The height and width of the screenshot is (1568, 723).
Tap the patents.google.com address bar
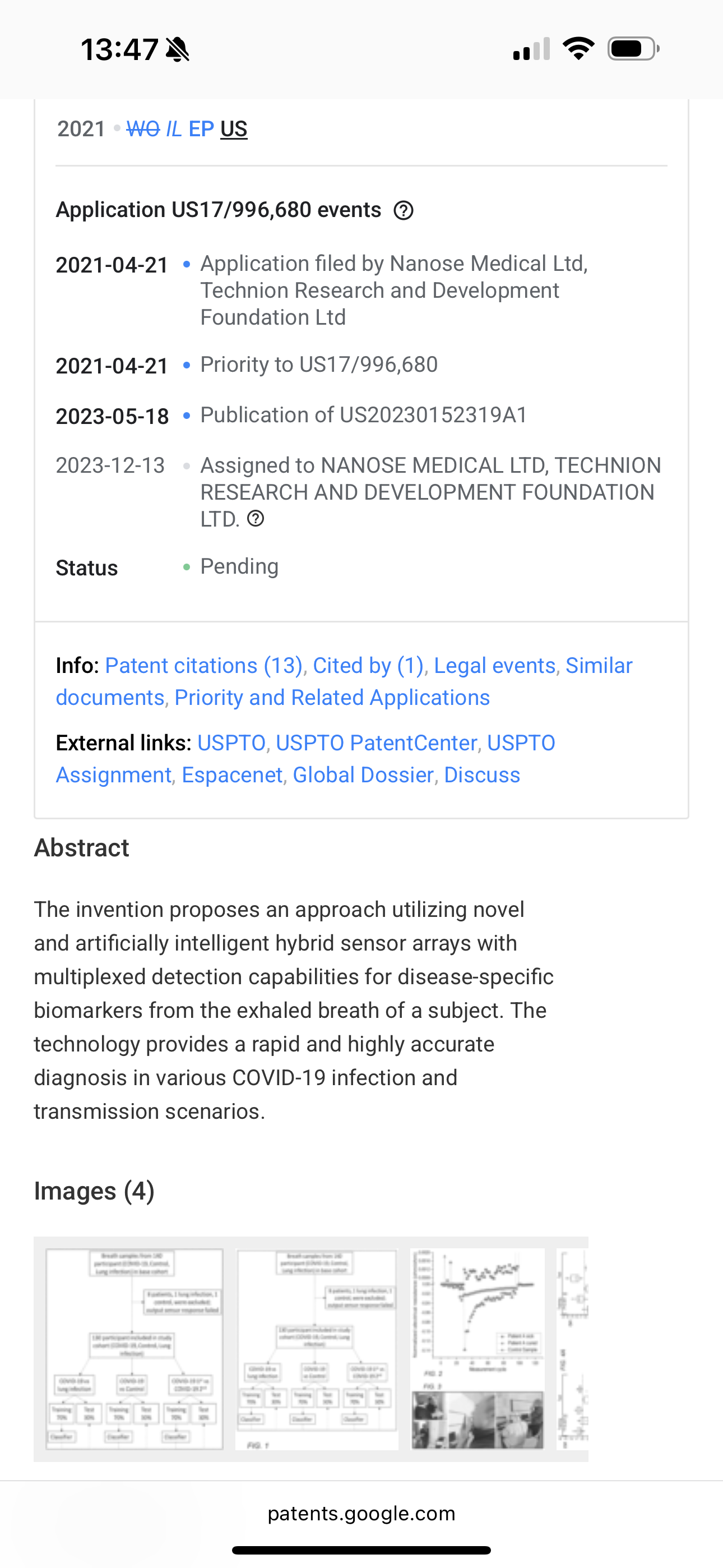tap(361, 1513)
